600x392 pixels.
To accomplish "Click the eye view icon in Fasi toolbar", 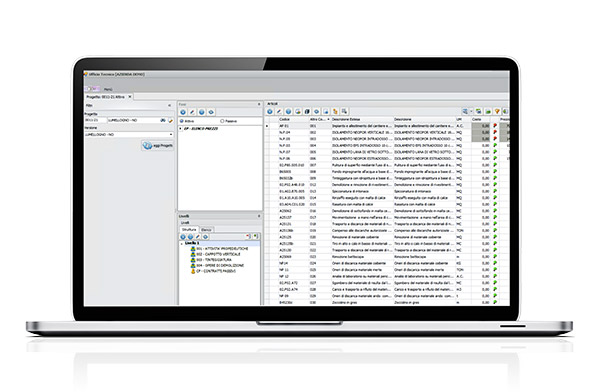I will (x=211, y=112).
